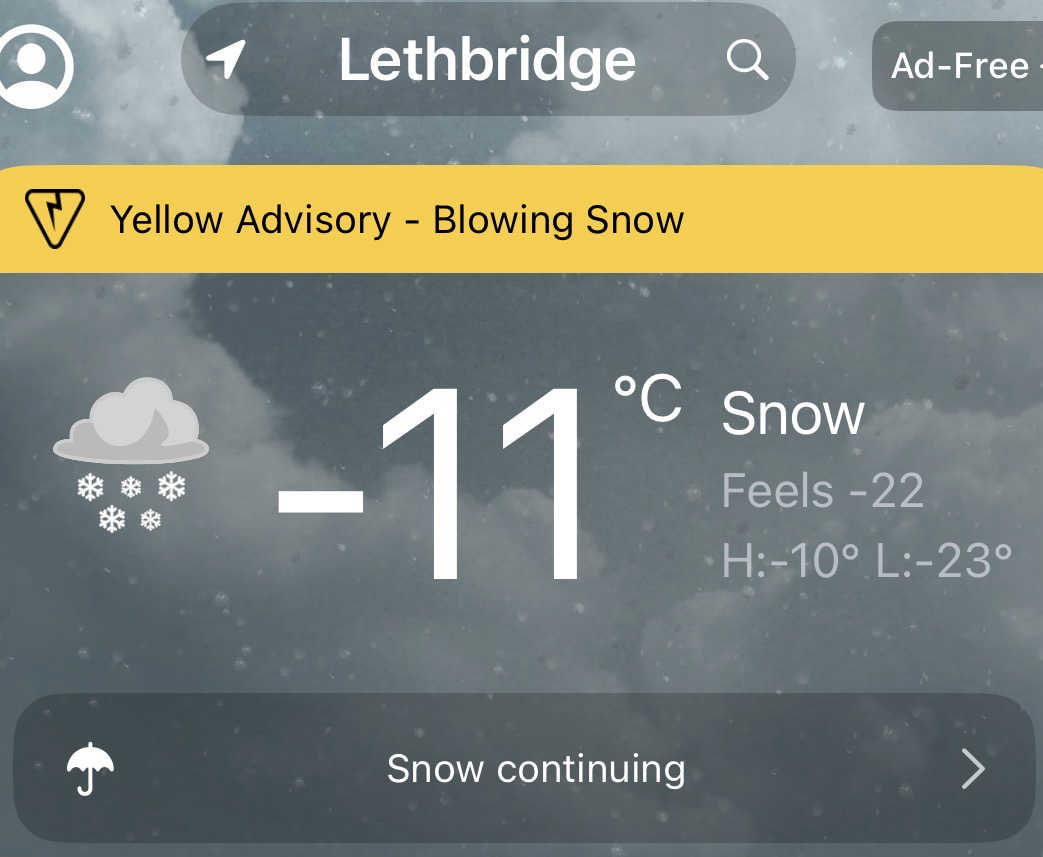Tap the Blowing Snow alert text
1043x857 pixels.
[558, 219]
